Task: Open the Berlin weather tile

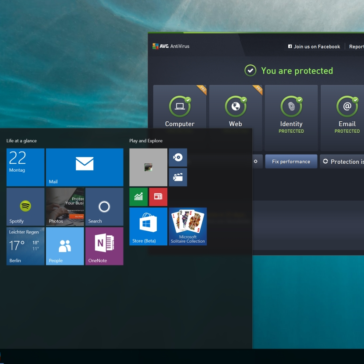Action: (x=25, y=246)
